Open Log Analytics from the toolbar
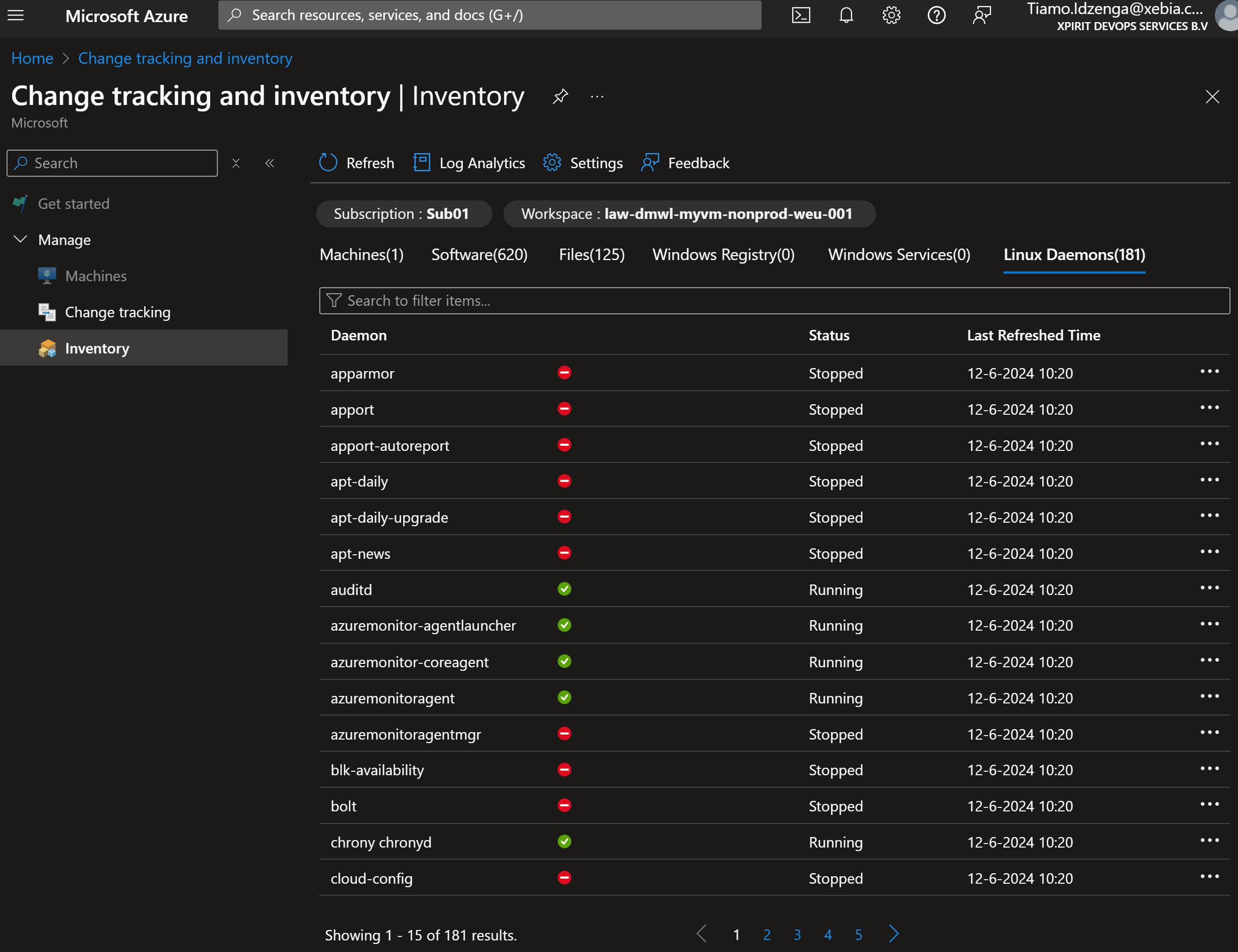The width and height of the screenshot is (1238, 952). [x=469, y=163]
